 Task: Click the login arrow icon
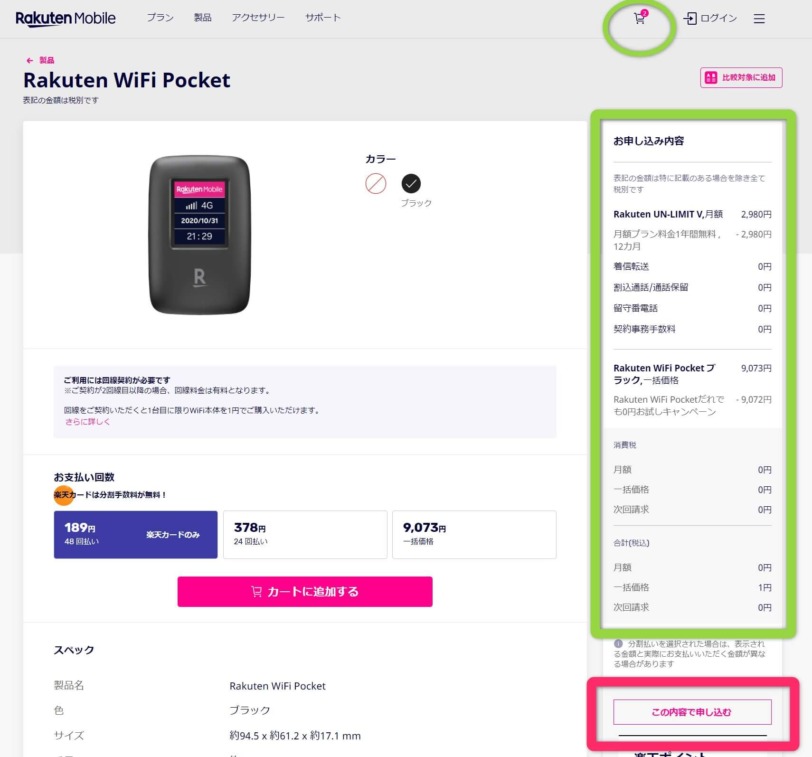(x=690, y=19)
